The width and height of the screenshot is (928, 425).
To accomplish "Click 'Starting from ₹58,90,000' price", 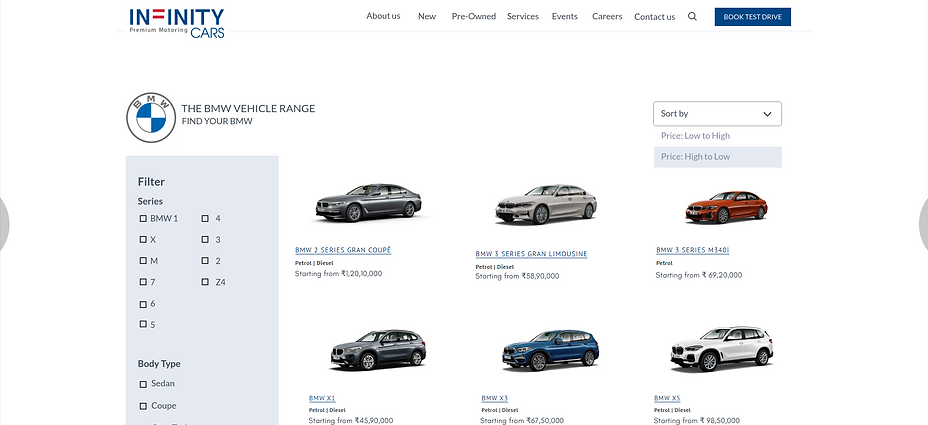I will pos(517,276).
